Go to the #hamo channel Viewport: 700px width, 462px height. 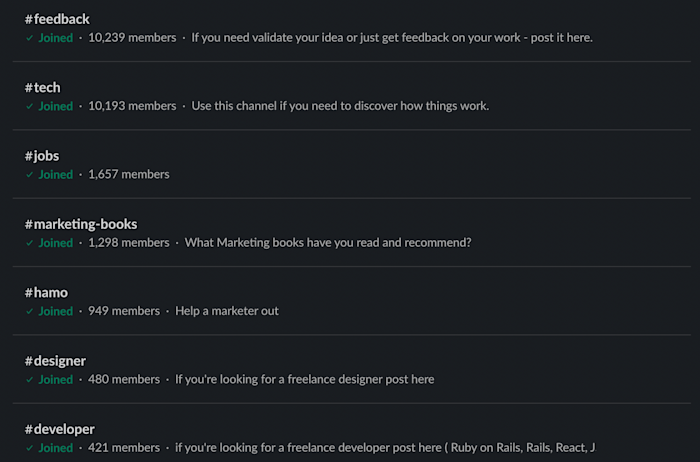tap(48, 292)
